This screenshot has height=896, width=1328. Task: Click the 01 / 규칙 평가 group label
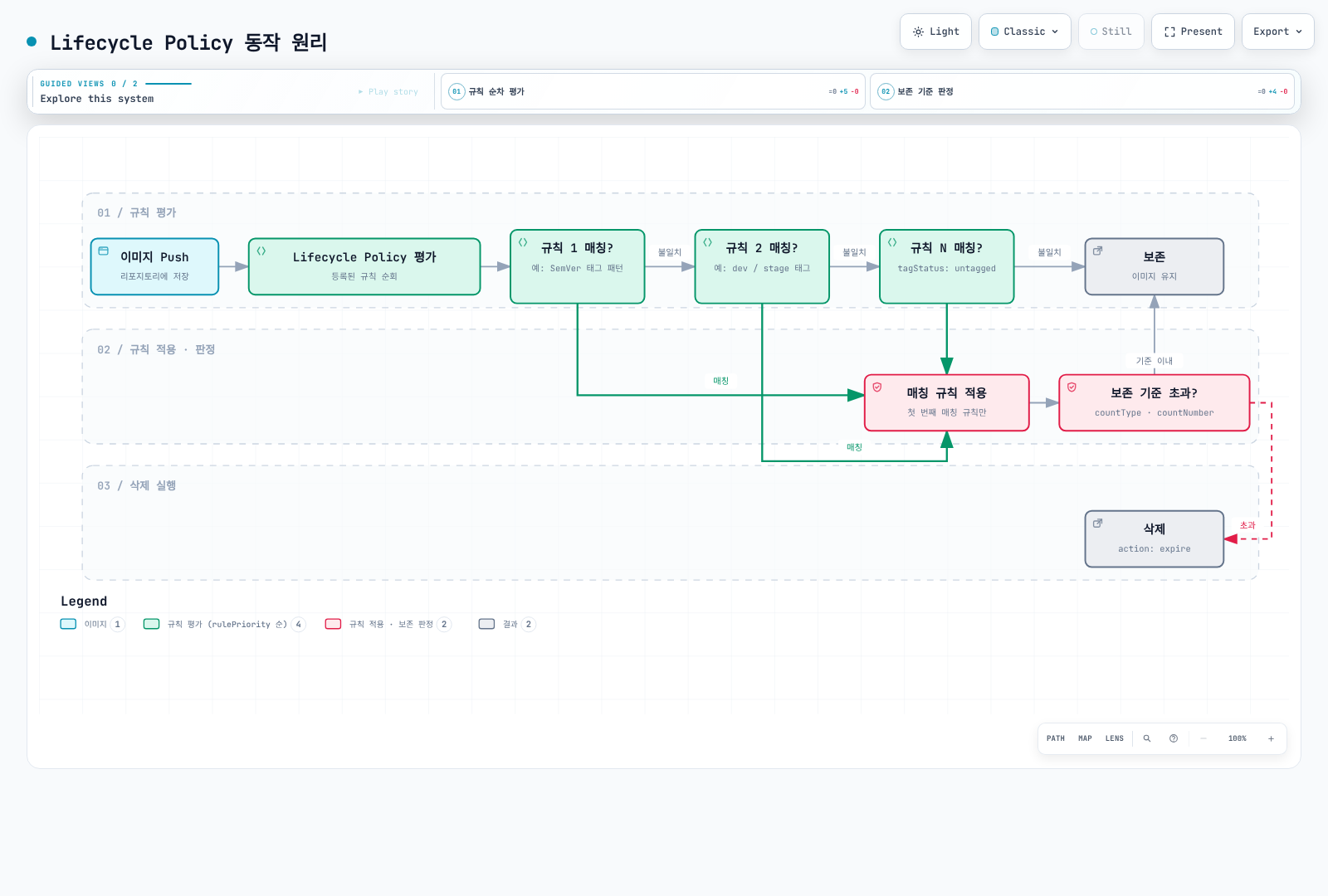tap(137, 212)
